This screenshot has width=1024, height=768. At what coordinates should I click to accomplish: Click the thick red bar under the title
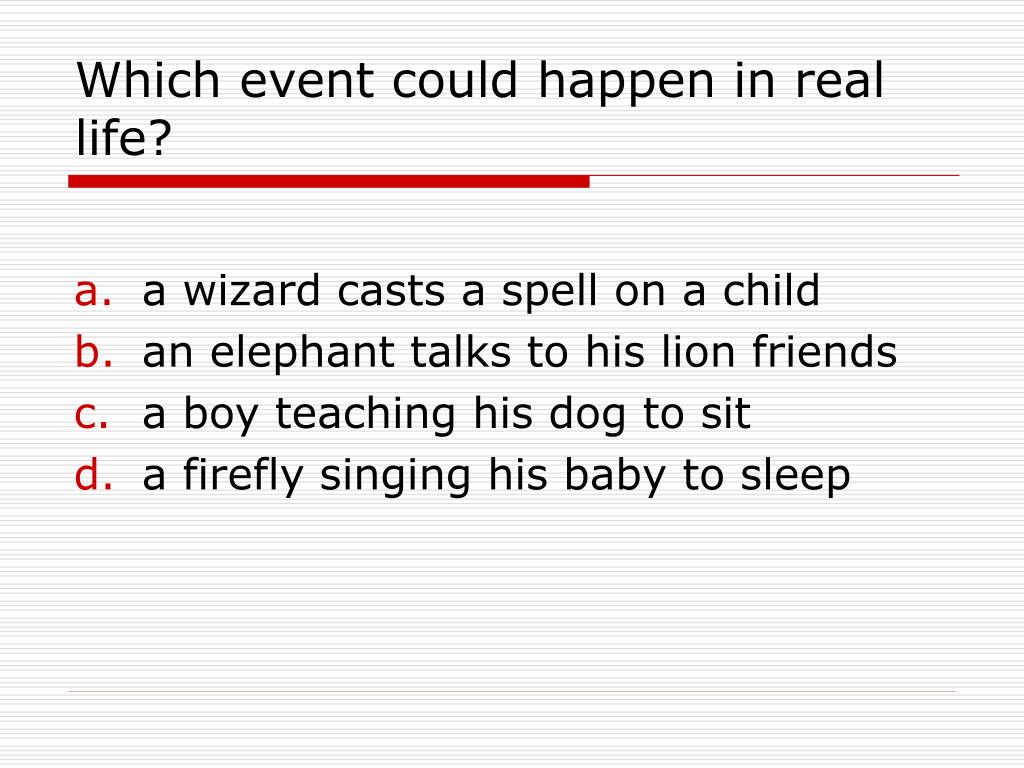click(x=328, y=182)
